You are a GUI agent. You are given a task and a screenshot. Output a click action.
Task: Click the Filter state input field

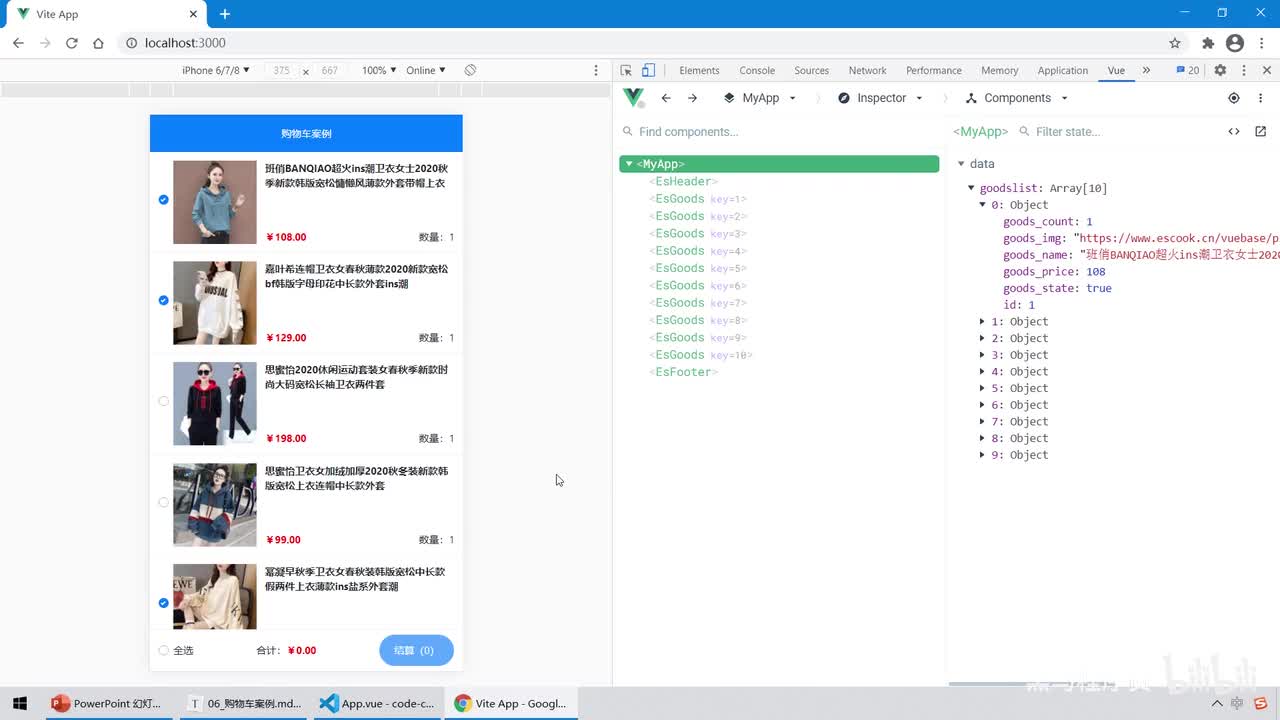[x=1115, y=131]
